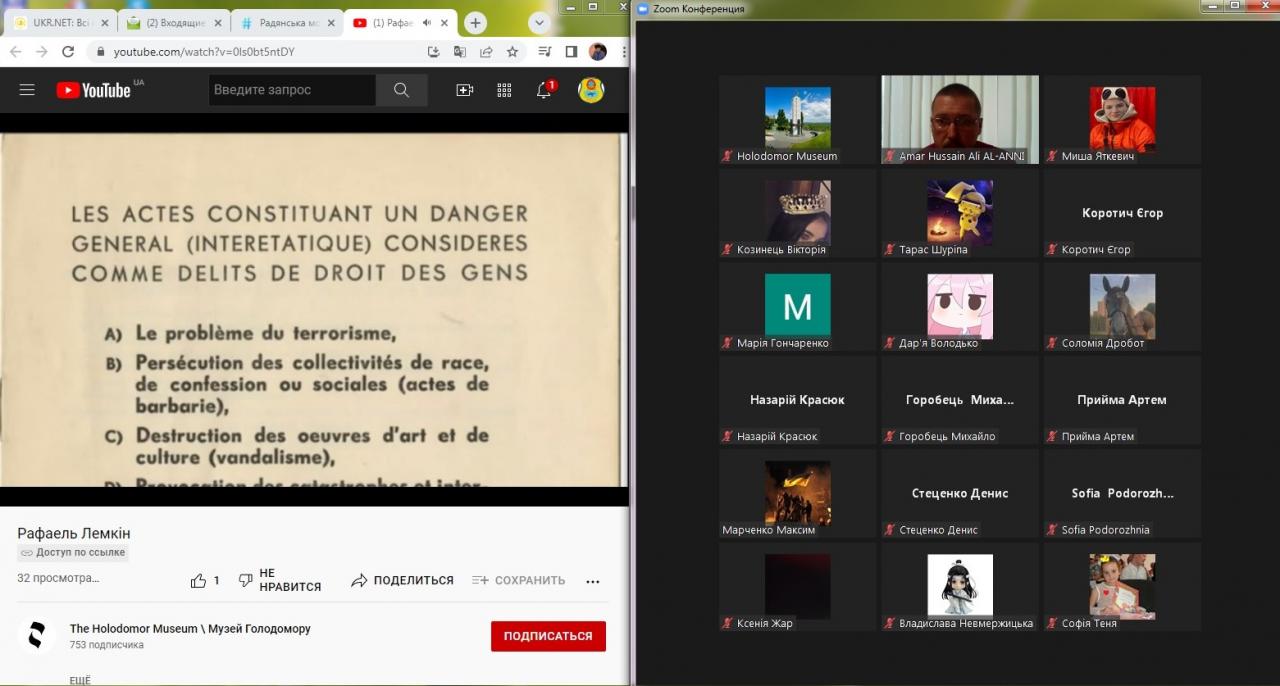This screenshot has width=1280, height=686.
Task: Bookmark this page with the star icon
Action: (512, 52)
